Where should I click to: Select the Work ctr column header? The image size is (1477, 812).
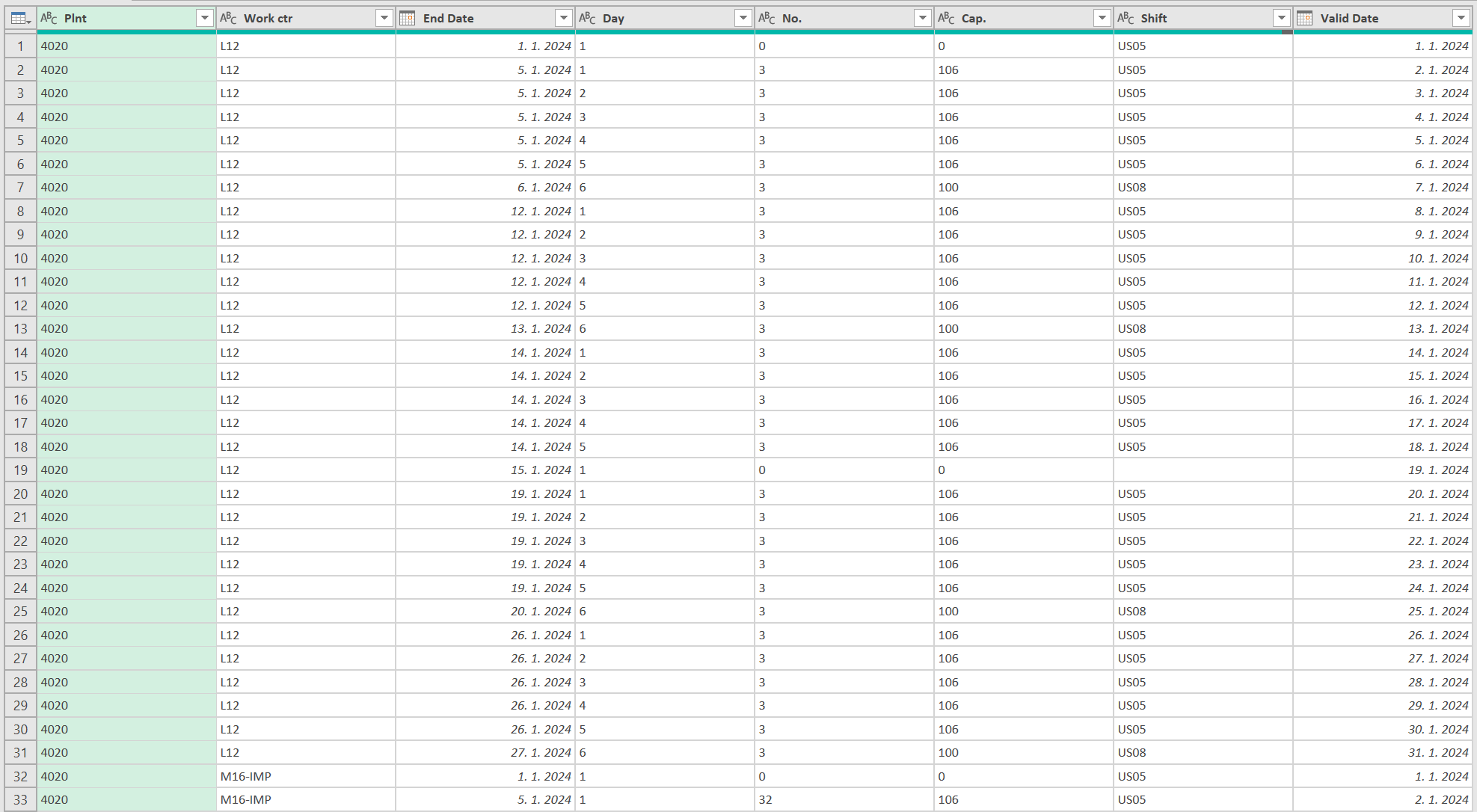click(306, 18)
